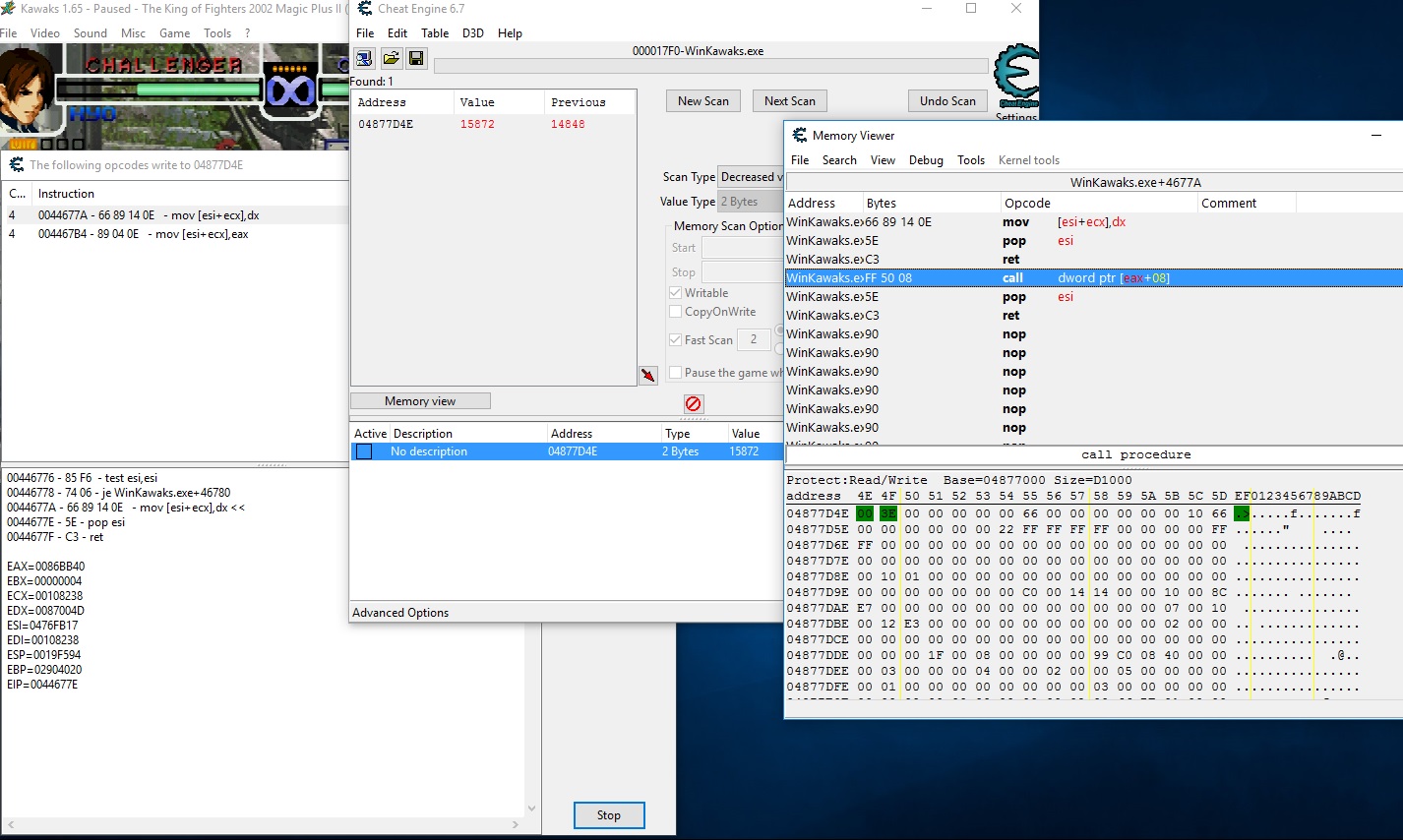Image resolution: width=1403 pixels, height=840 pixels.
Task: Open Debug menu in Memory Viewer
Action: 925,160
